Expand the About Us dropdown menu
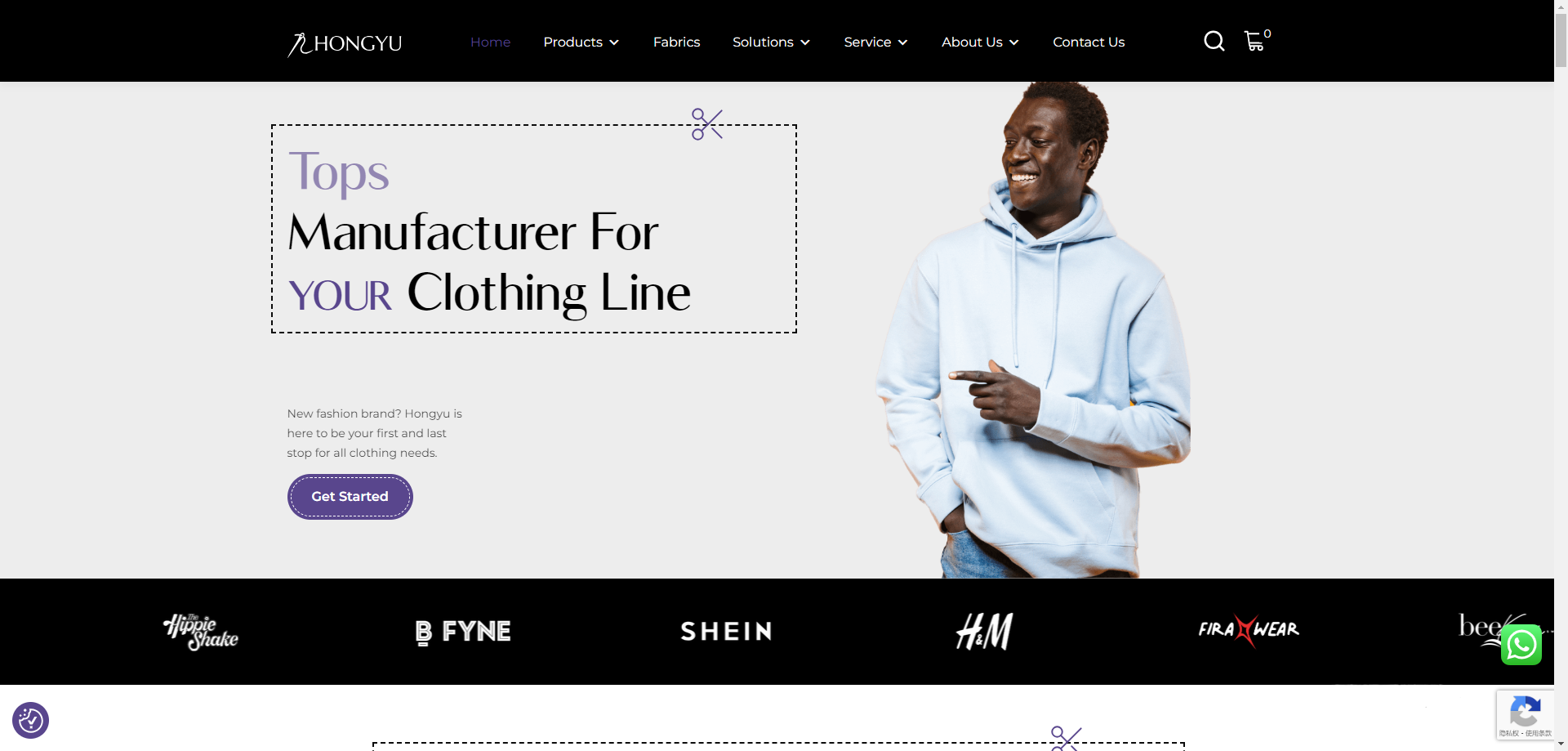The image size is (1568, 751). (980, 42)
